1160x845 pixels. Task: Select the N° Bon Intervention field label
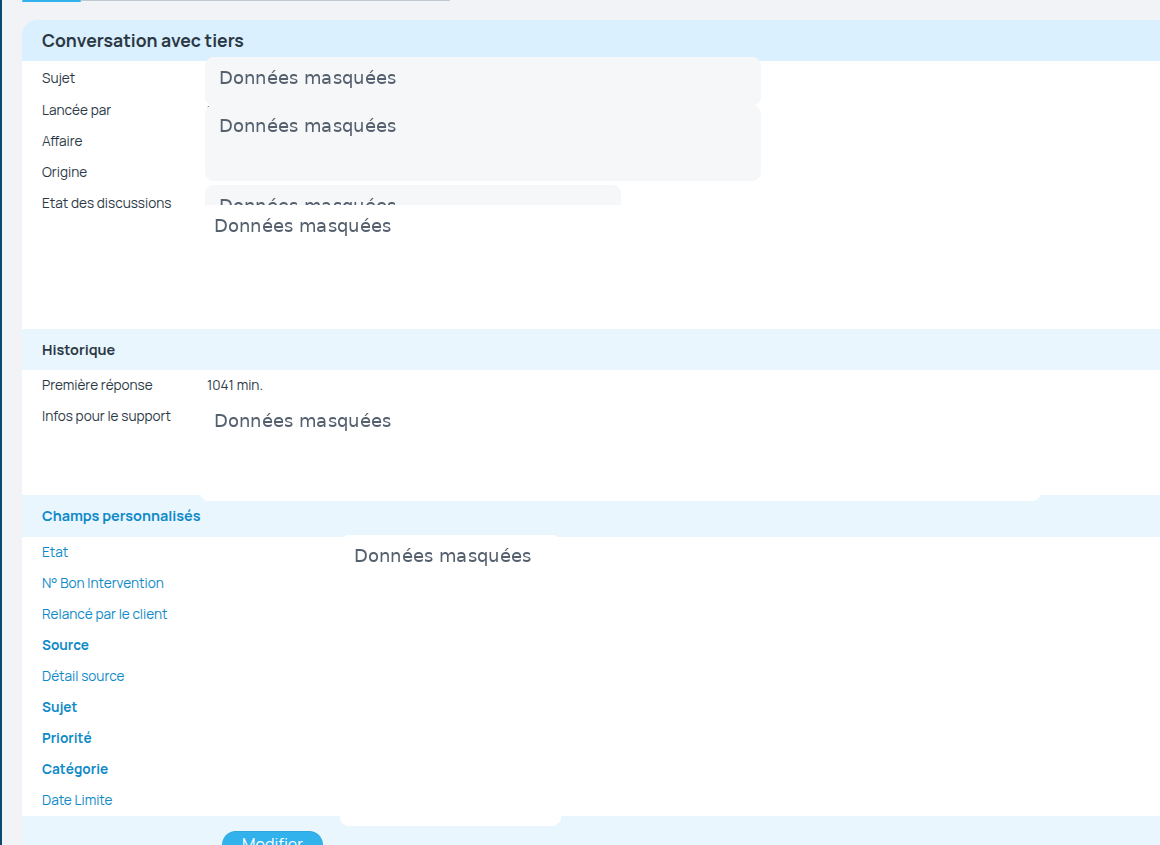coord(103,583)
